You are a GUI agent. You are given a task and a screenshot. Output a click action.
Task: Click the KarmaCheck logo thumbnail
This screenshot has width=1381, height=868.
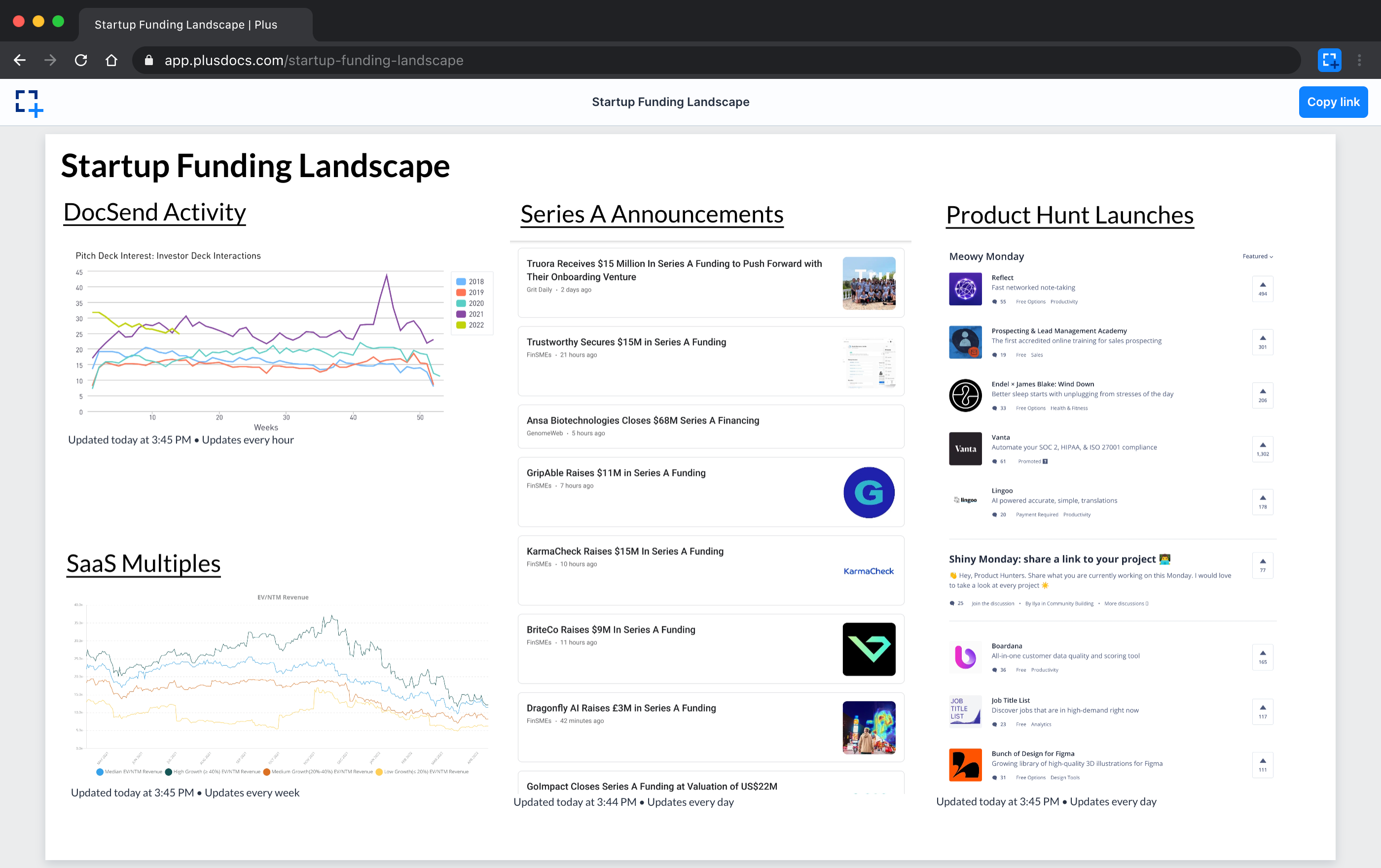click(868, 571)
